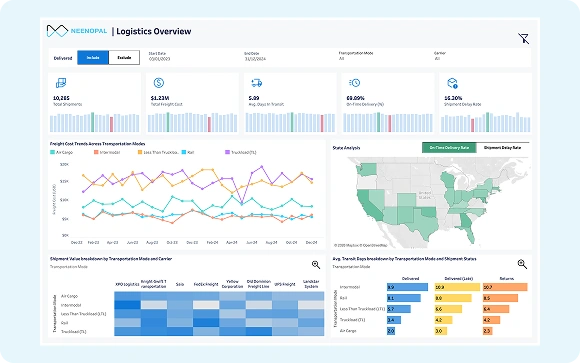Viewport: 580px width, 363px height.
Task: Open zoom on Shipment Value breakdown chart
Action: 316,265
